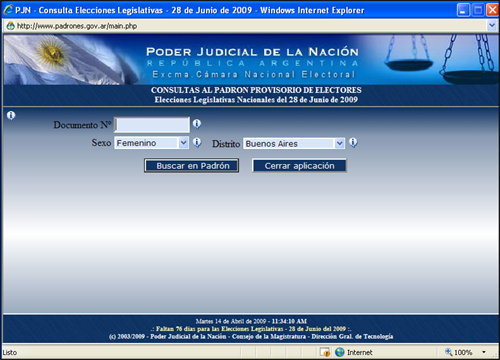Click the general info icon above Documento label
Screen dimensions: 500x360
click(x=11, y=116)
